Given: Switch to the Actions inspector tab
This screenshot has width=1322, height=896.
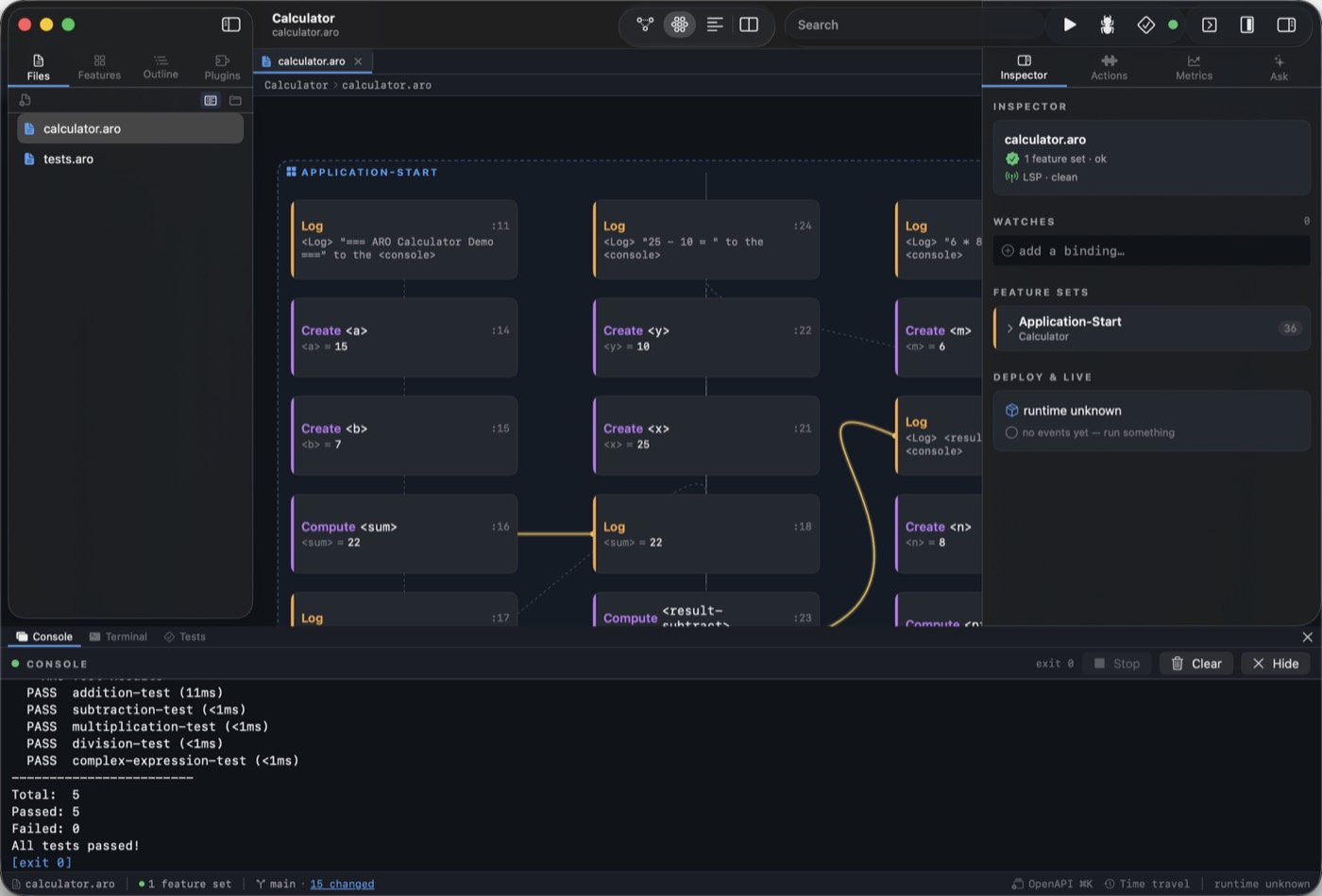Looking at the screenshot, I should coord(1109,67).
